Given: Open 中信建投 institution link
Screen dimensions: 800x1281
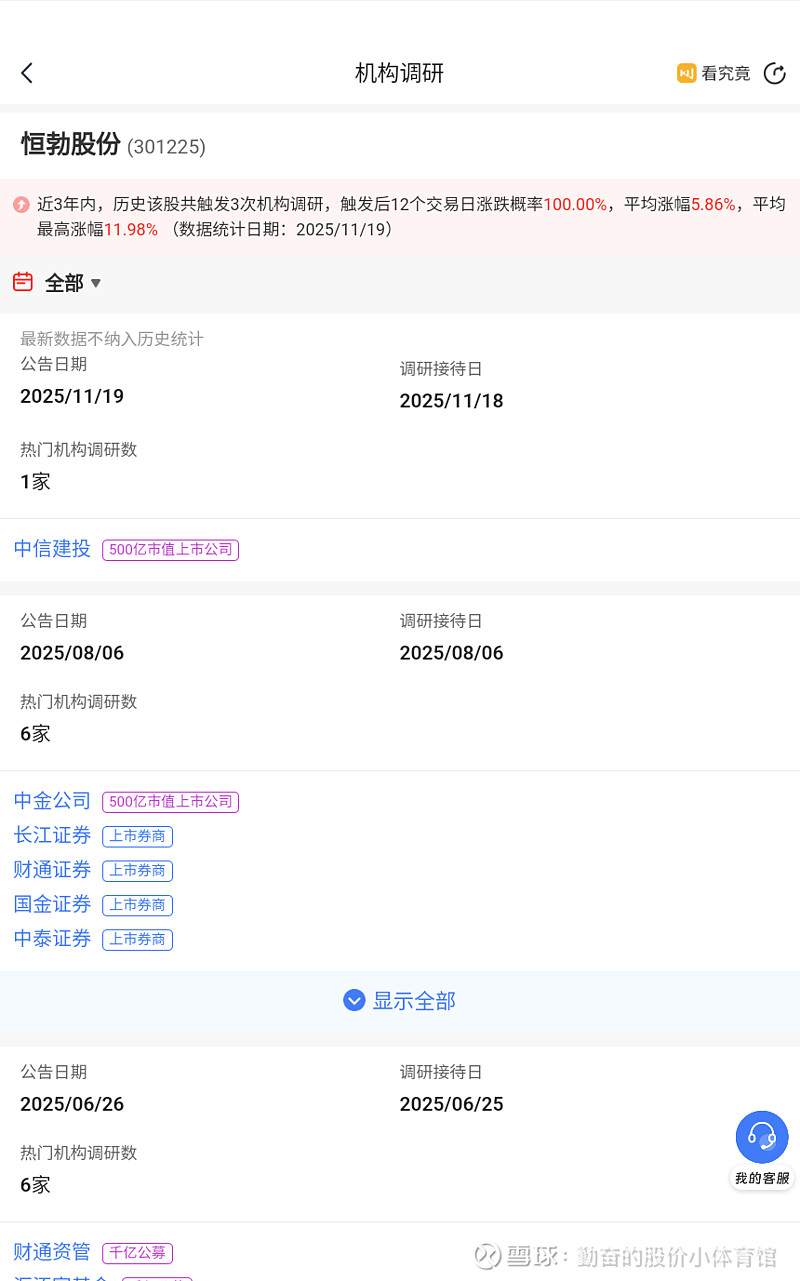Looking at the screenshot, I should coord(52,549).
